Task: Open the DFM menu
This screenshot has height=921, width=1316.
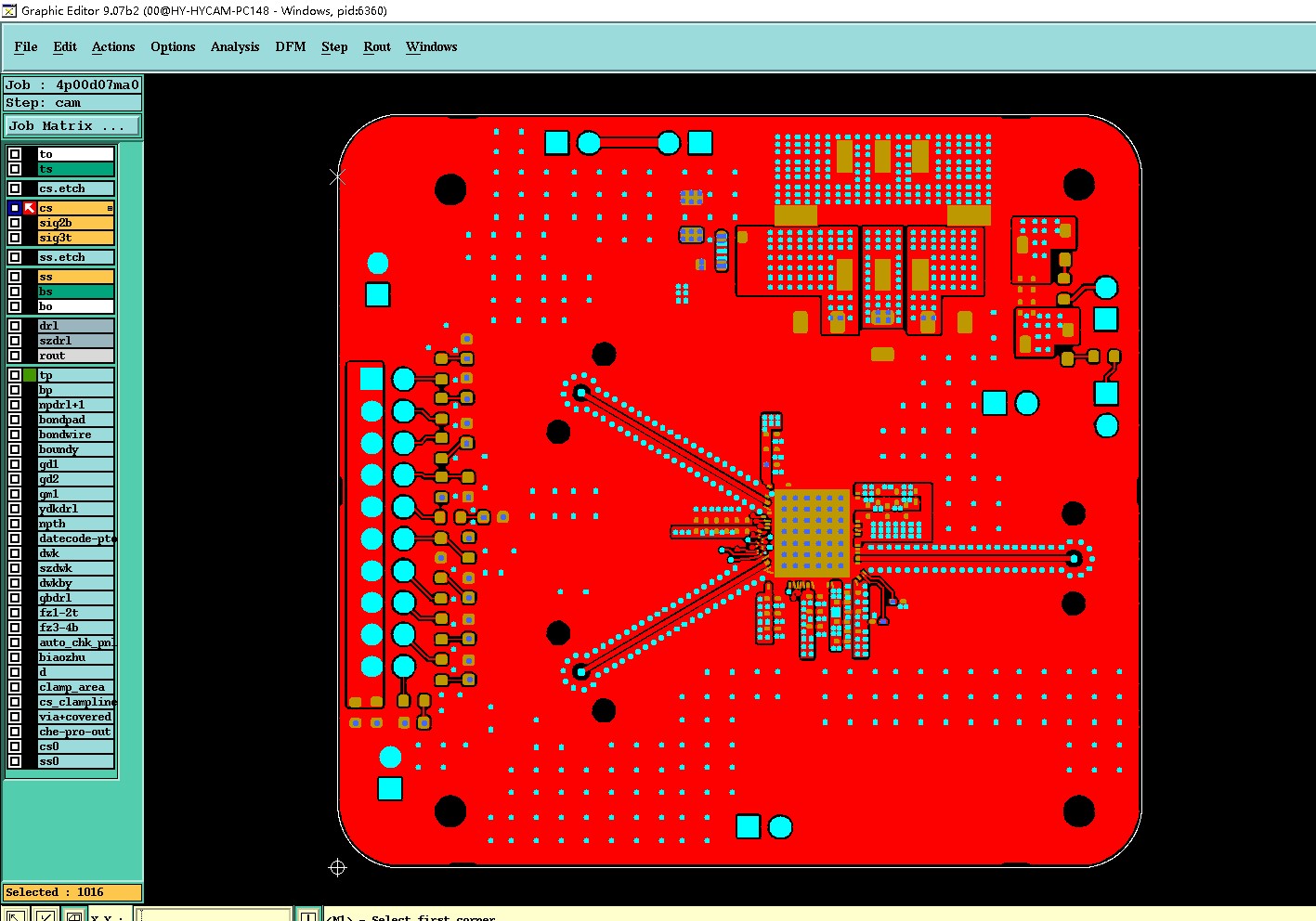Action: [x=291, y=46]
